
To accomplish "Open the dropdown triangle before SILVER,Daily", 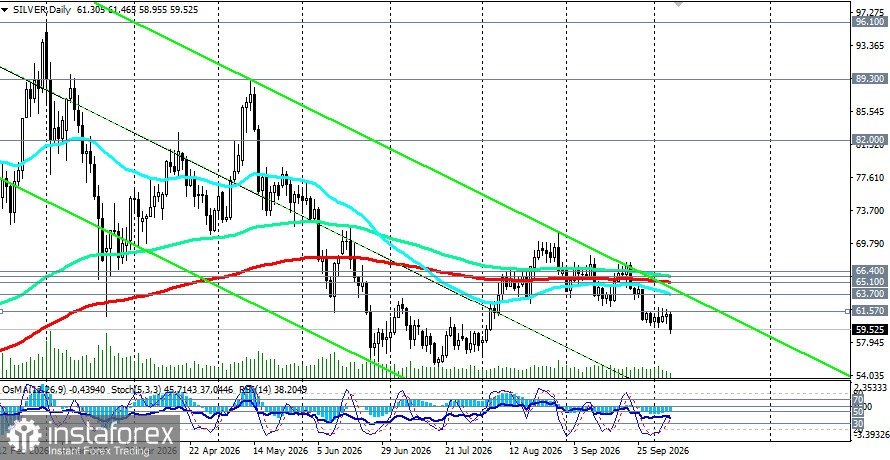I will (5, 10).
